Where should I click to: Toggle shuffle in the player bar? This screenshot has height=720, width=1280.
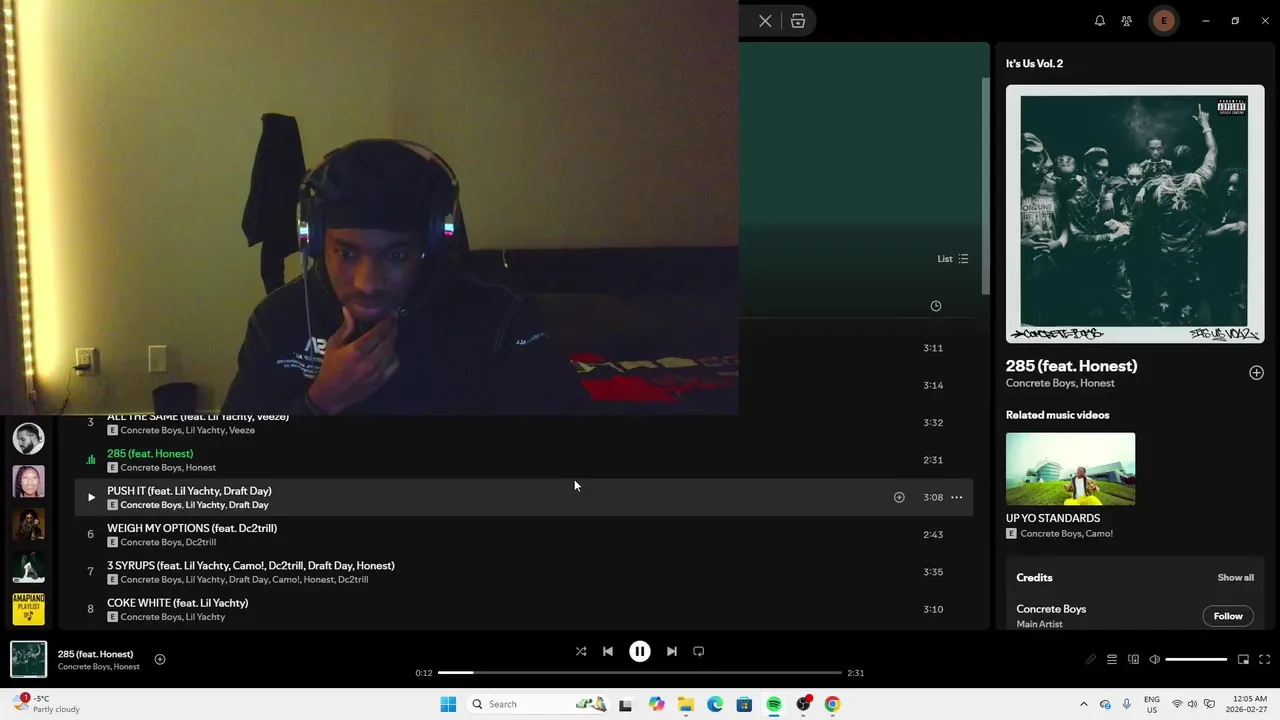coord(581,651)
